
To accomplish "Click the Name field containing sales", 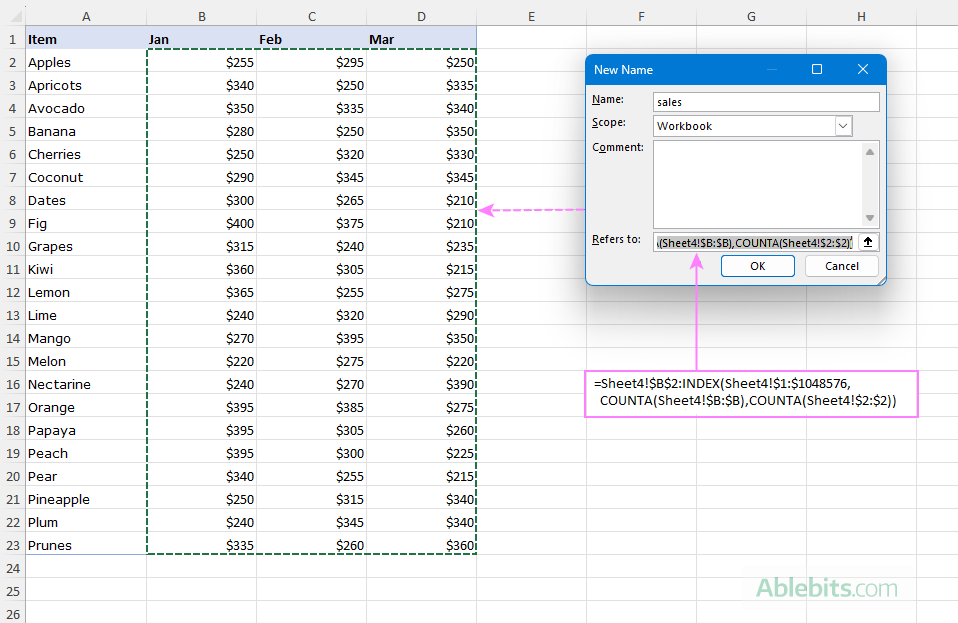I will tap(765, 101).
